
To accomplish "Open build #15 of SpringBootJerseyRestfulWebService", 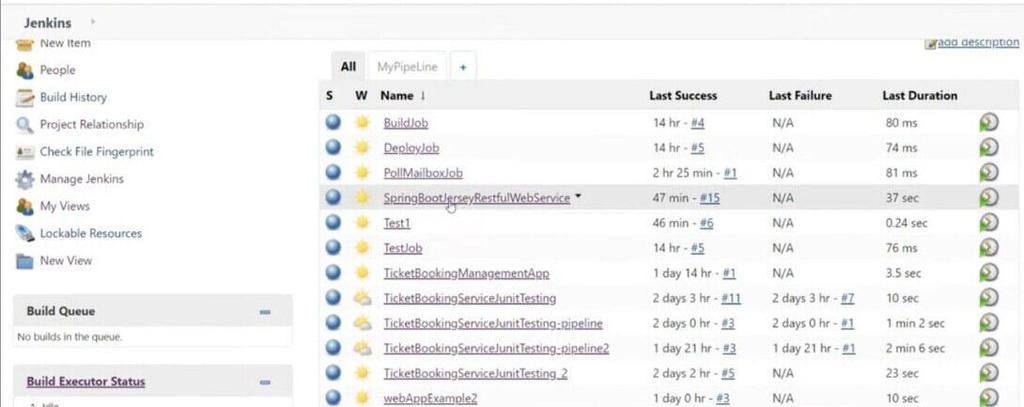I will pyautogui.click(x=710, y=198).
